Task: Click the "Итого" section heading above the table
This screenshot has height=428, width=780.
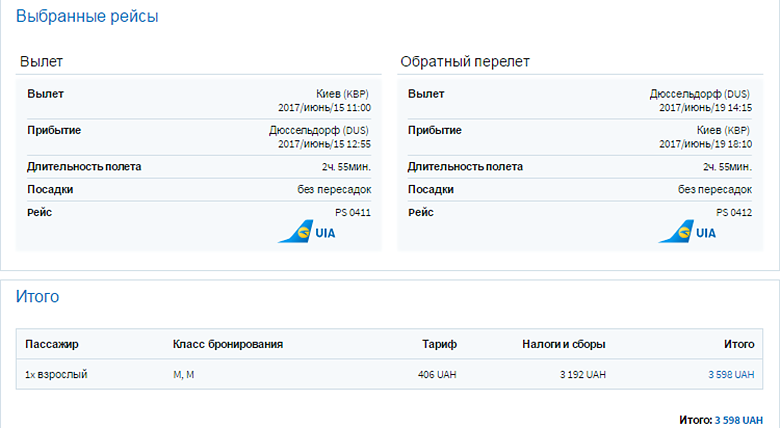Action: point(38,297)
